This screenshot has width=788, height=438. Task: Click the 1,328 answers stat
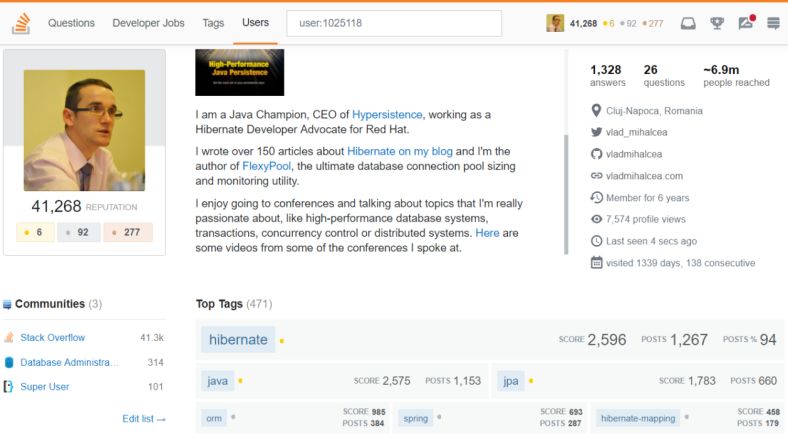pos(607,76)
